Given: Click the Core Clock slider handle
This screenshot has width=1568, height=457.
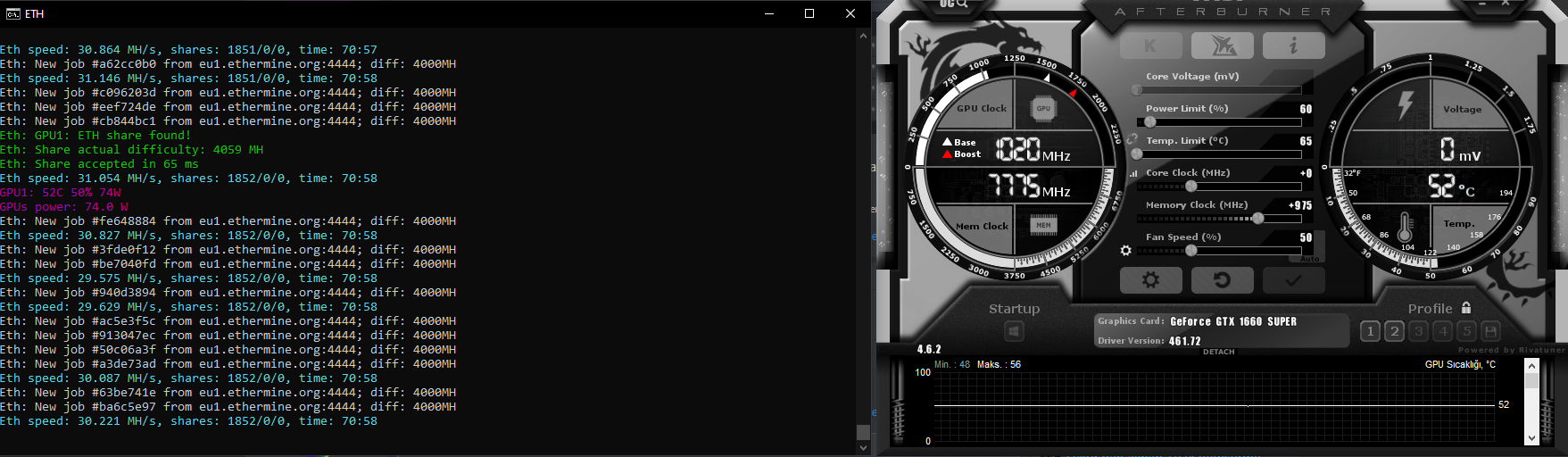Looking at the screenshot, I should coord(1191,187).
